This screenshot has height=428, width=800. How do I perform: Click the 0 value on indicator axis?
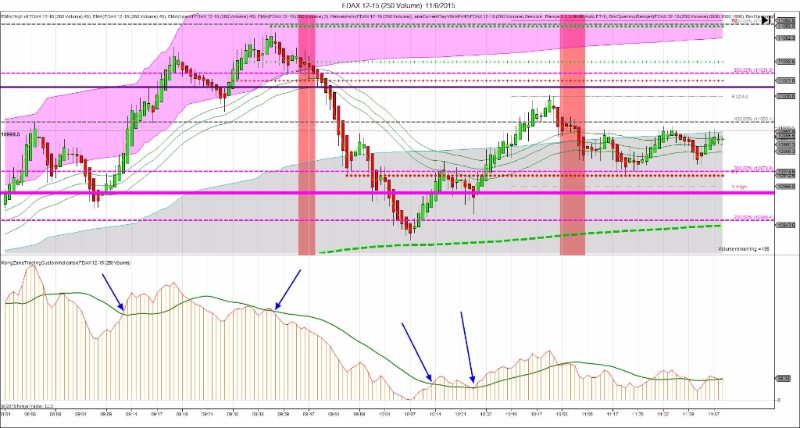click(x=779, y=400)
